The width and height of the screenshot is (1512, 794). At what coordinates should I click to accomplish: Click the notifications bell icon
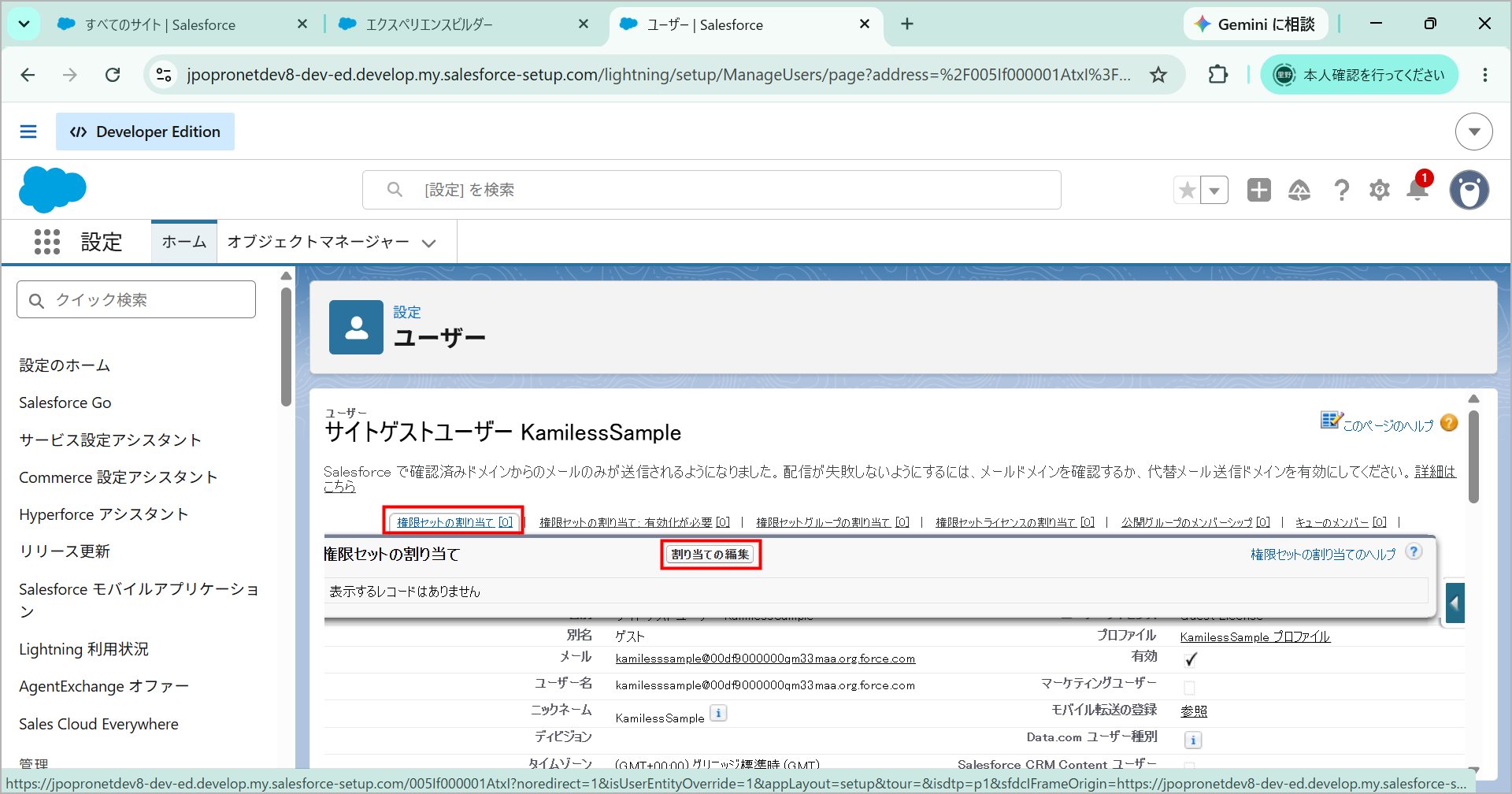1417,190
